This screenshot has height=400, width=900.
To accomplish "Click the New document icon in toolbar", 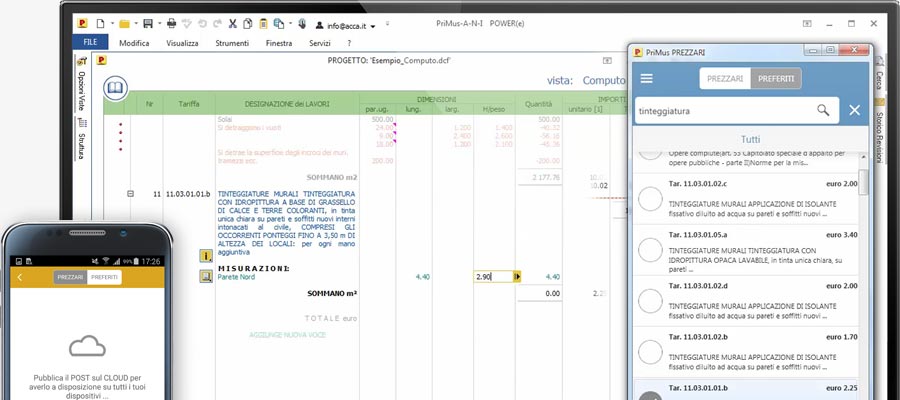I will click(100, 24).
